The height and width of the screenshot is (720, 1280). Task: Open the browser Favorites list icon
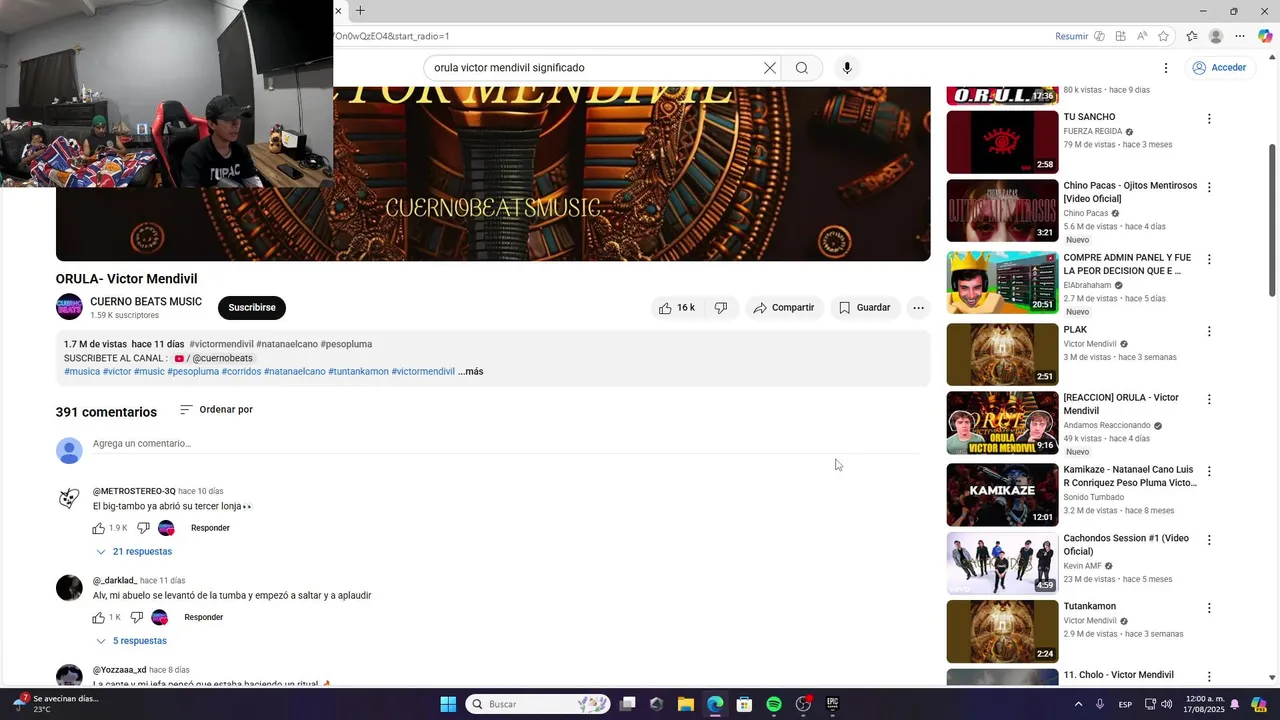[1192, 36]
